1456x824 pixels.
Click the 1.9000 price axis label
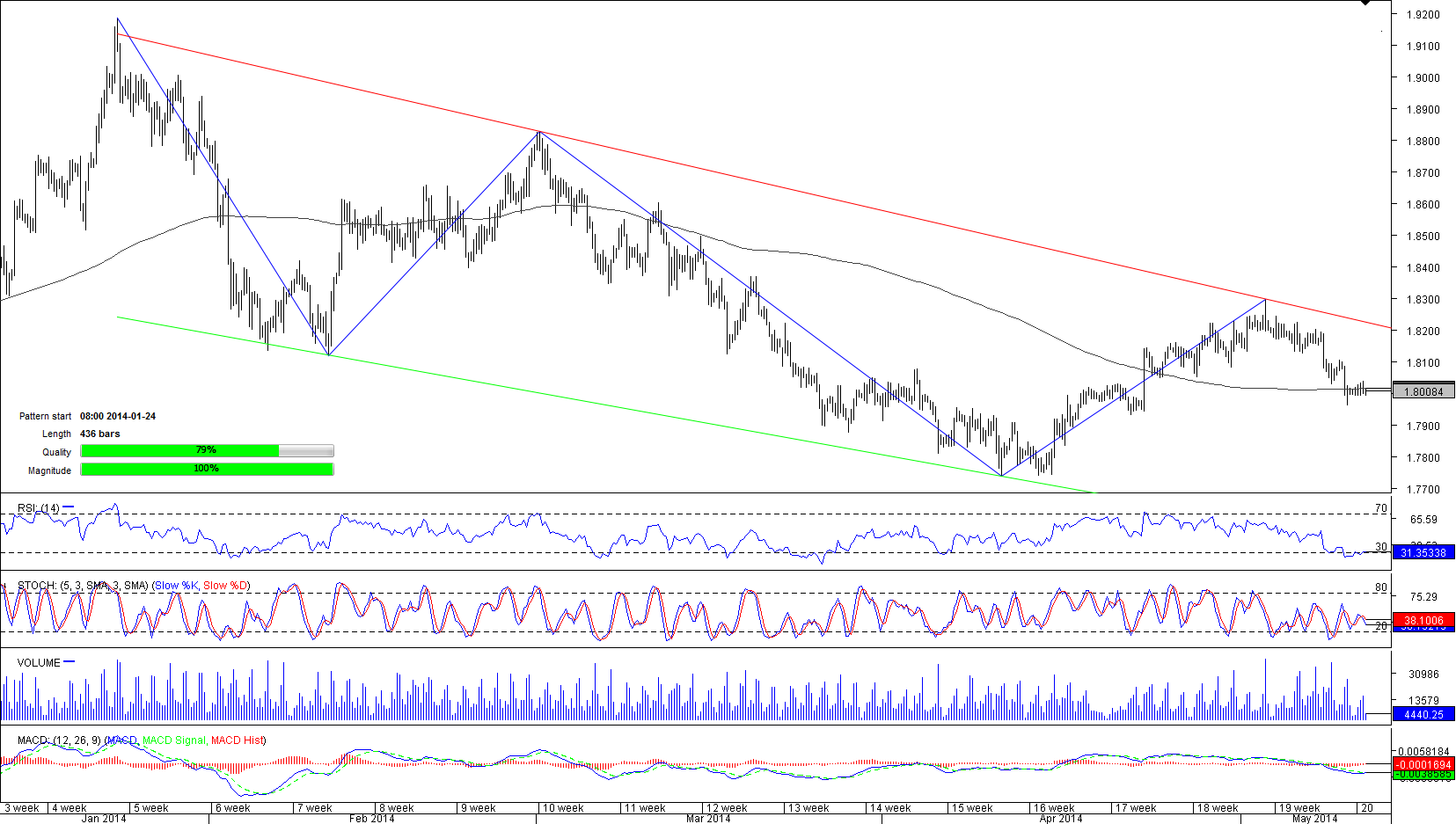click(1423, 77)
